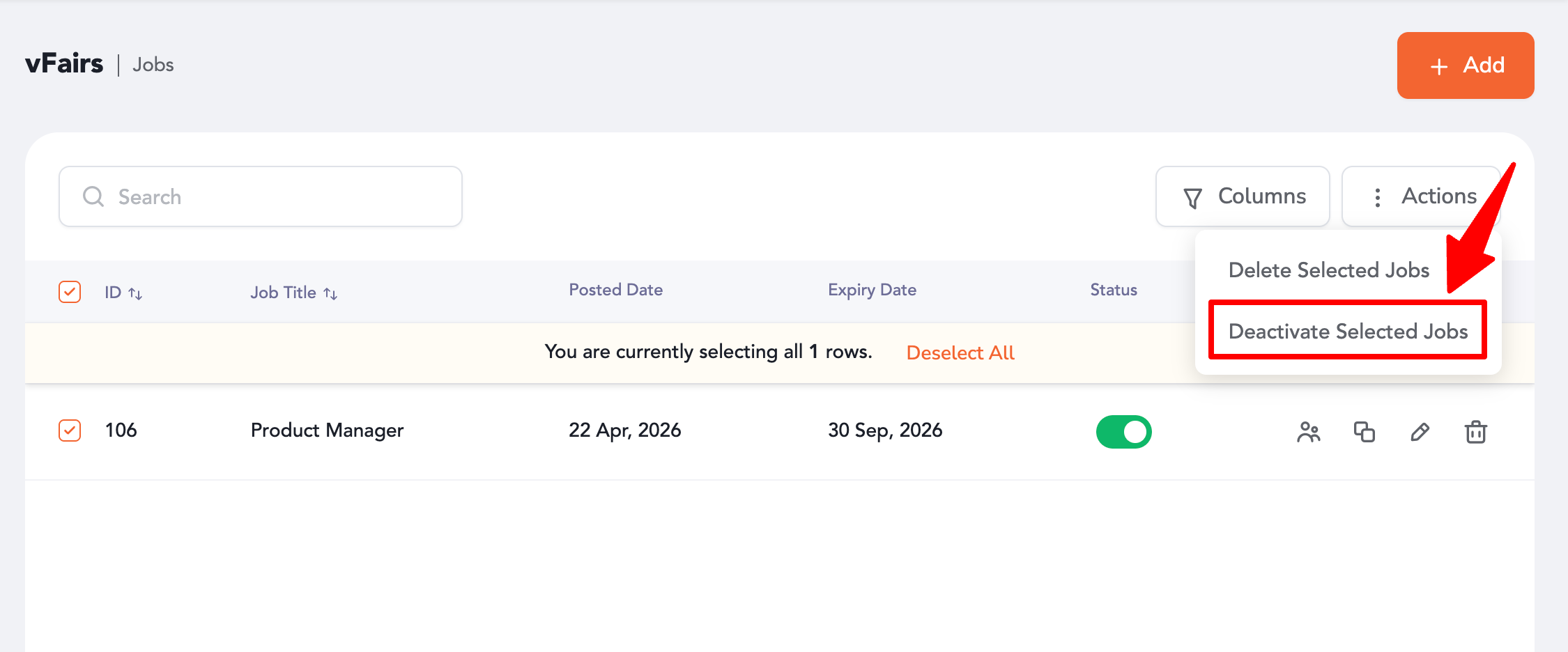This screenshot has width=1568, height=652.
Task: Open the Columns filter dropdown
Action: tap(1243, 196)
